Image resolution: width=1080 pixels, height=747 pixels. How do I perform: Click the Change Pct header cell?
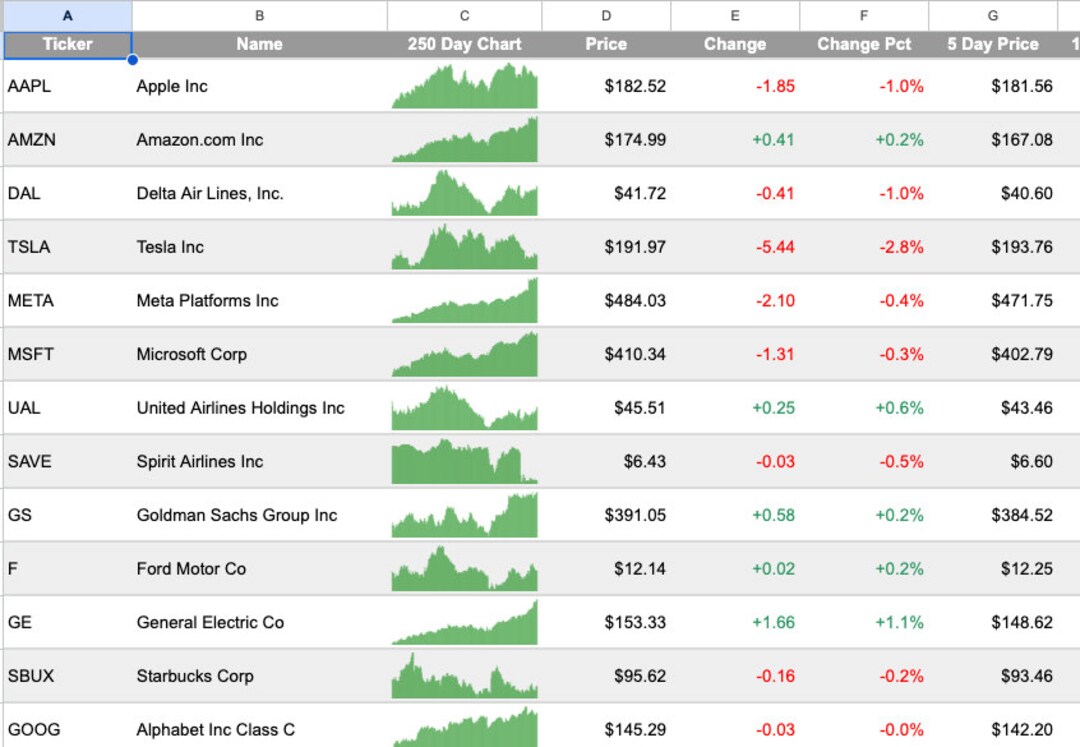(x=863, y=44)
